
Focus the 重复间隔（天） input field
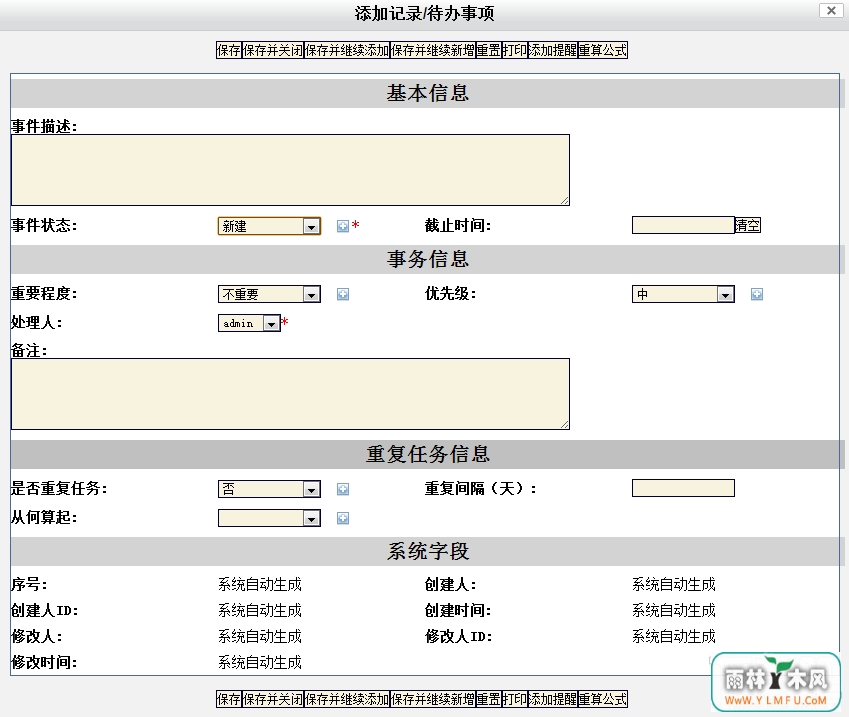click(x=683, y=488)
